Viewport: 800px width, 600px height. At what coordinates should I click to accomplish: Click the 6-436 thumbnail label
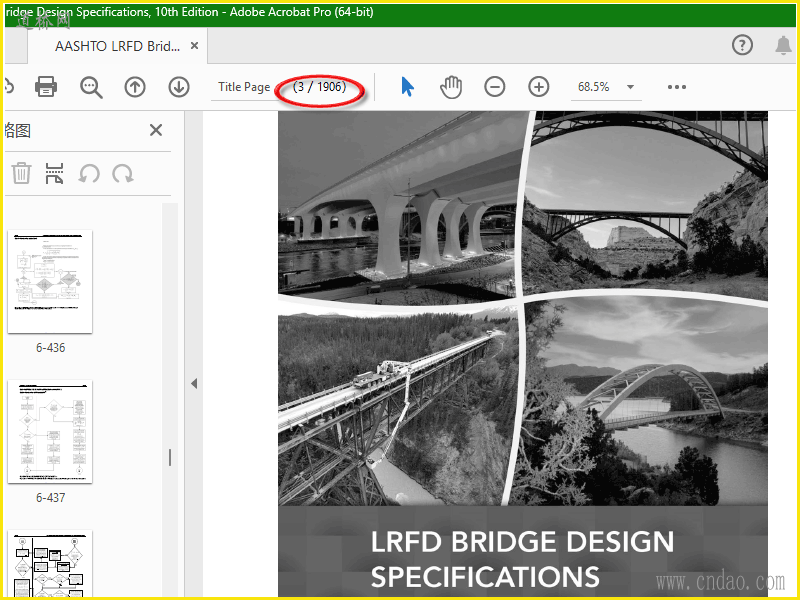pyautogui.click(x=51, y=348)
